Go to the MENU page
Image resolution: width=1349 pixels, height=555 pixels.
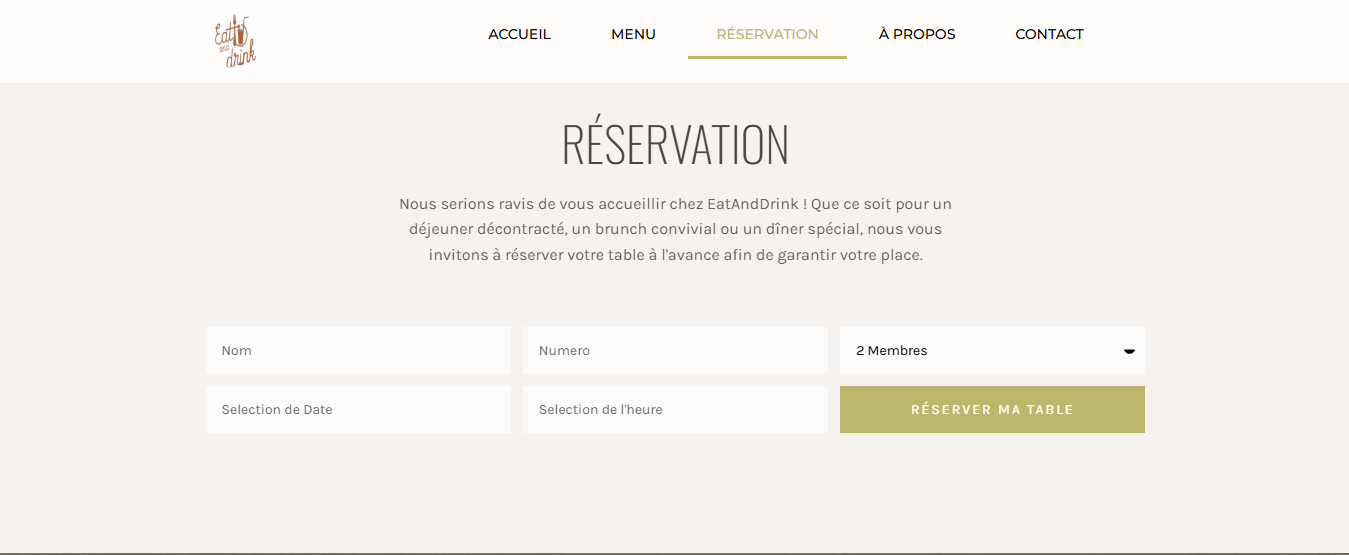633,34
